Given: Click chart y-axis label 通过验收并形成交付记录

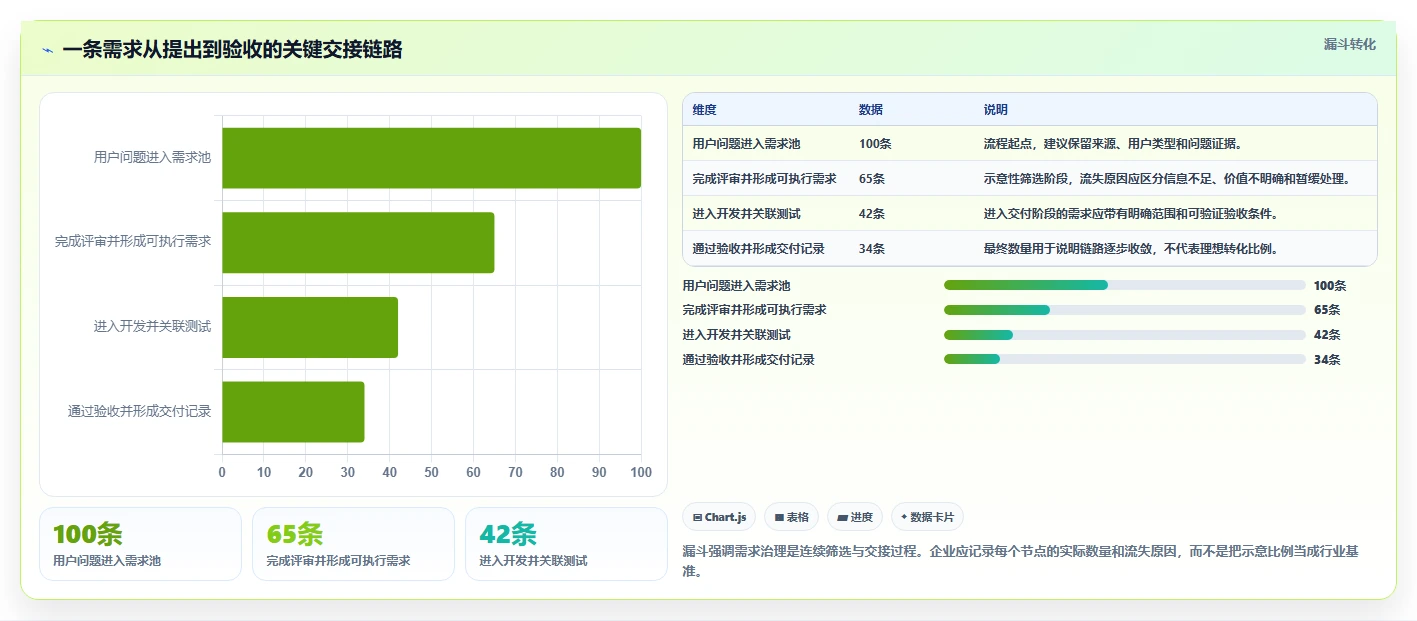Looking at the screenshot, I should [140, 411].
